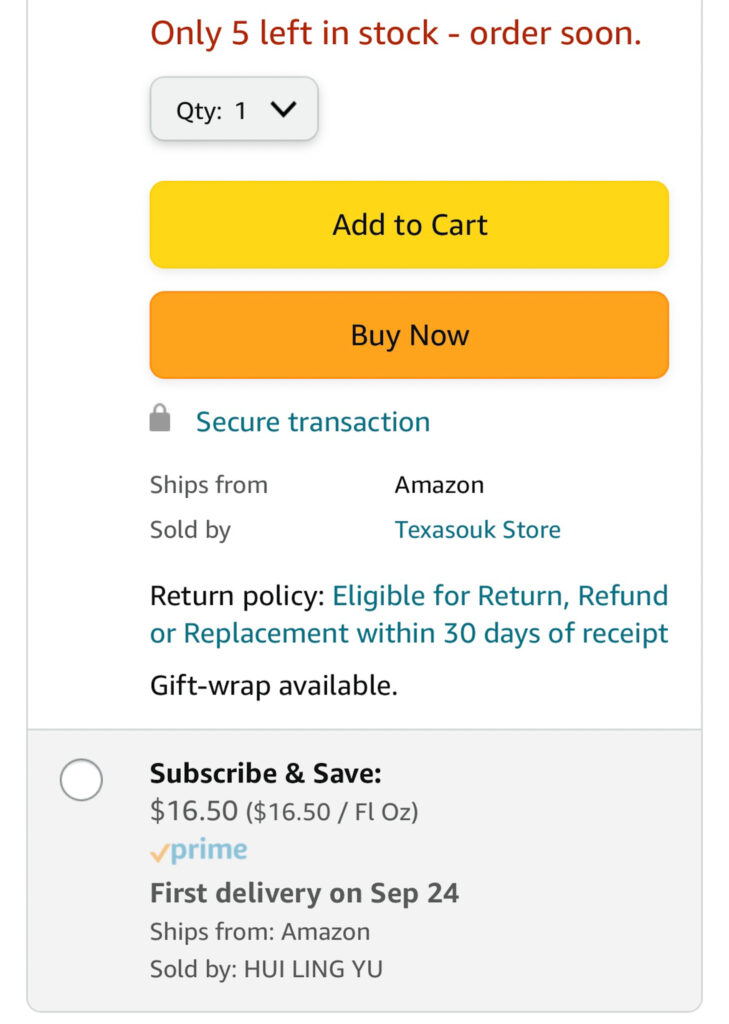Image resolution: width=729 pixels, height=1024 pixels.
Task: Click the gray padlock icon
Action: pyautogui.click(x=160, y=420)
